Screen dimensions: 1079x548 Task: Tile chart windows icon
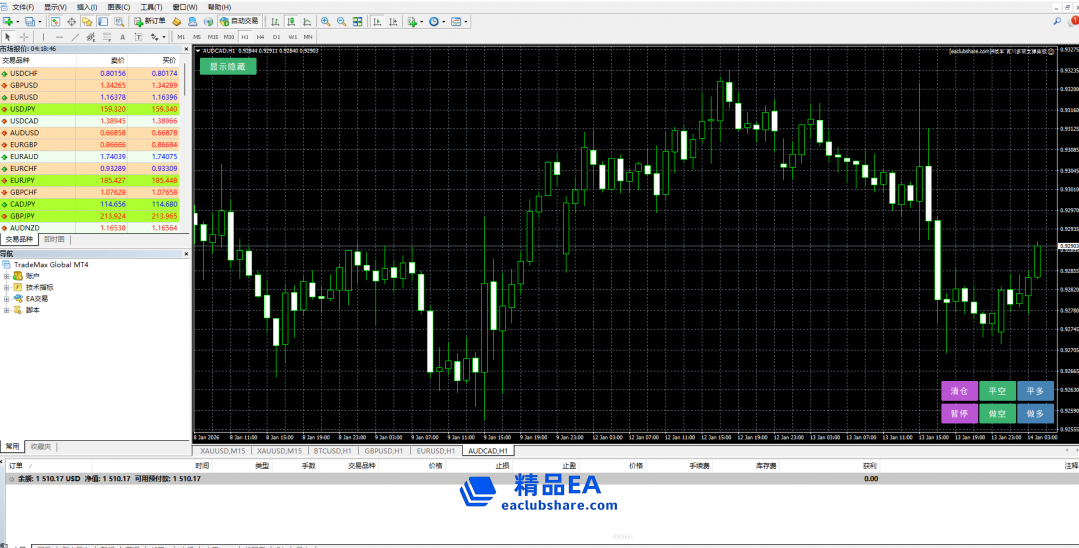coord(357,21)
